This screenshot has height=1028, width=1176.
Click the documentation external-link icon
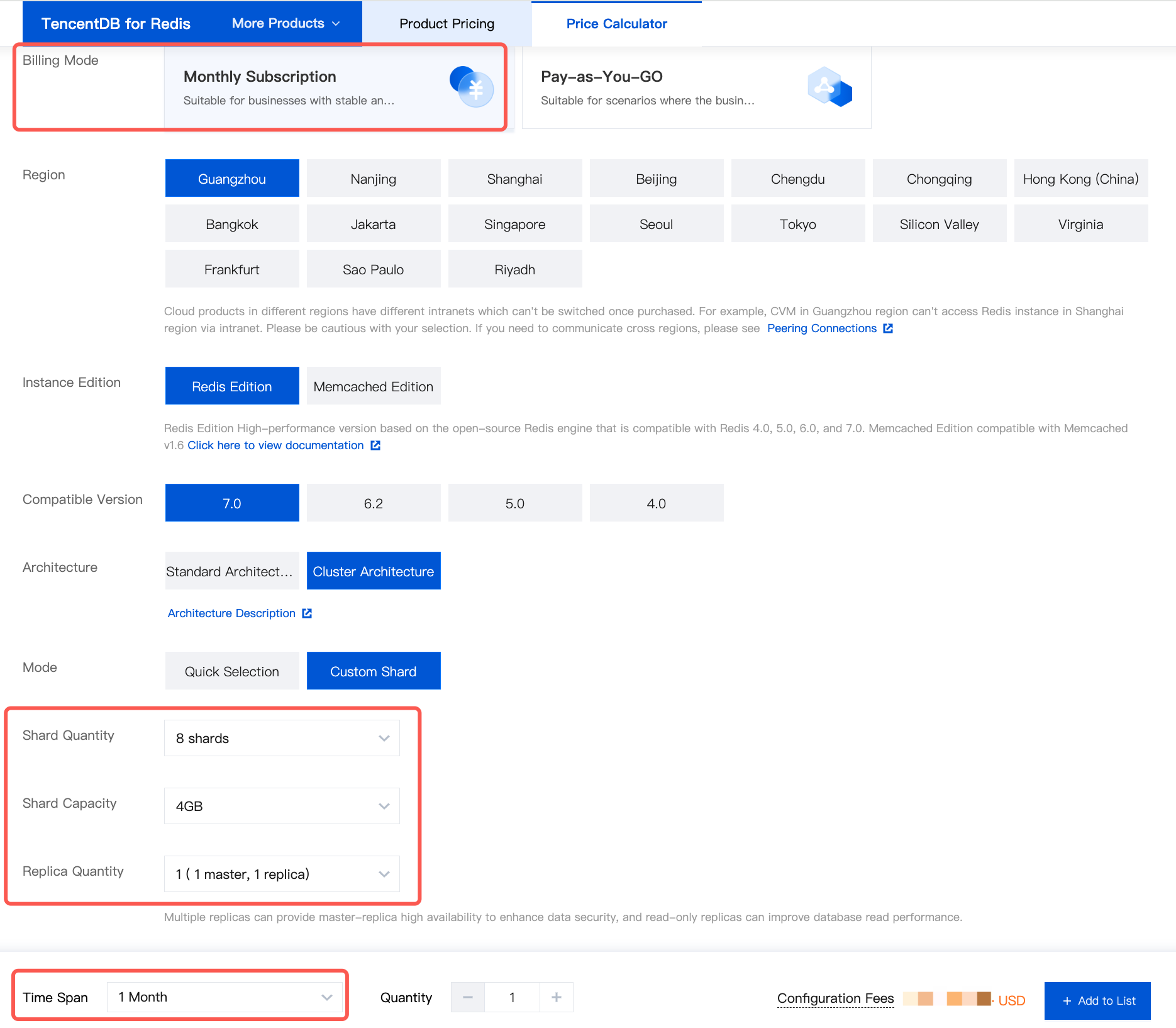[x=375, y=445]
